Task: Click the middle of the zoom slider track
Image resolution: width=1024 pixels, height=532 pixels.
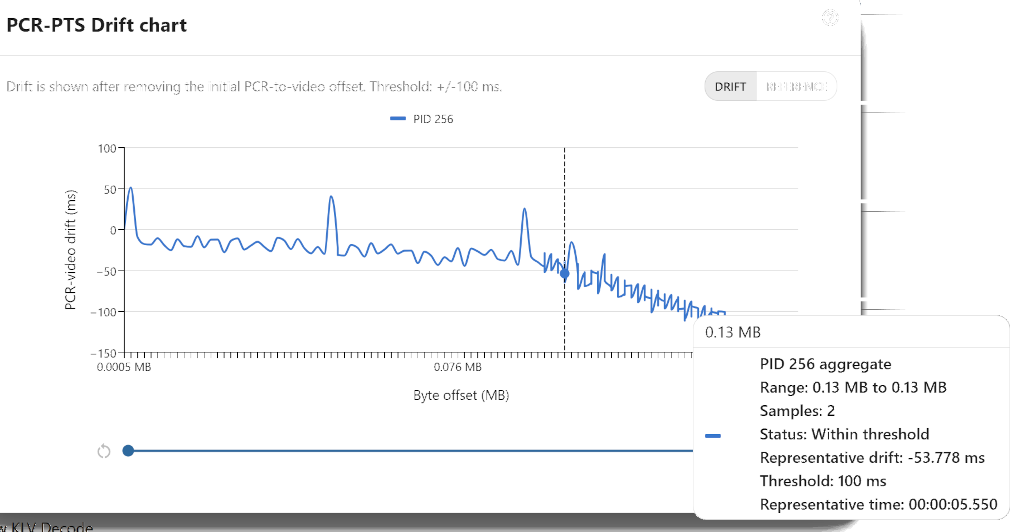Action: [410, 451]
